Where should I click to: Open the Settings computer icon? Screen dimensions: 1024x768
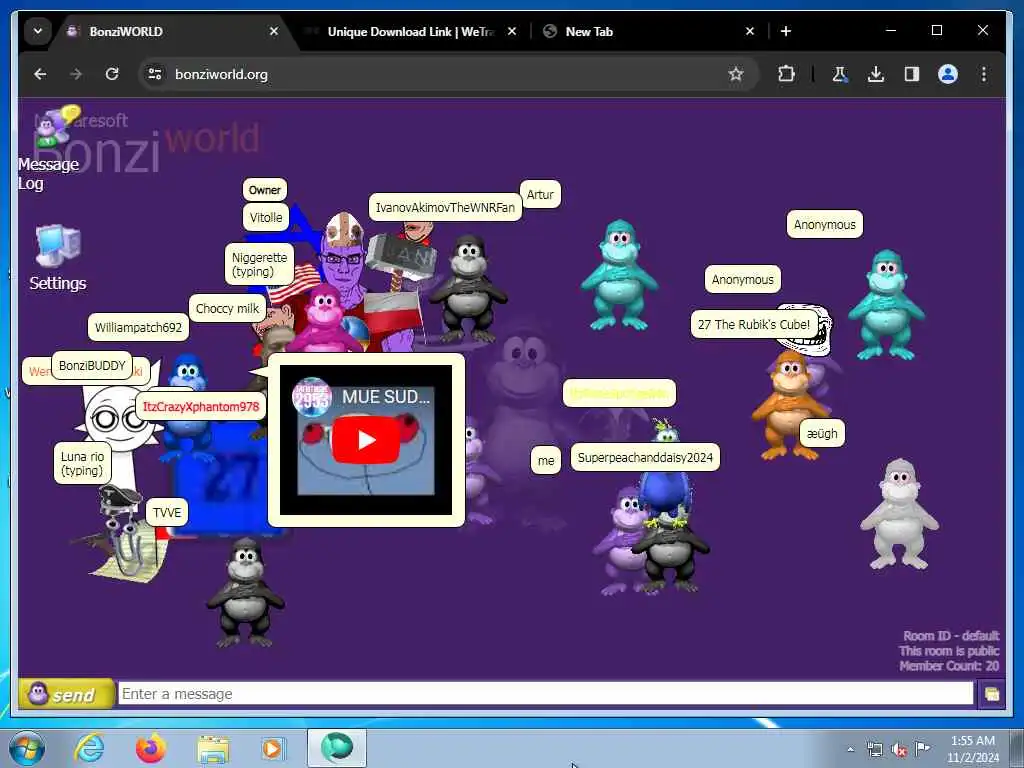(57, 246)
